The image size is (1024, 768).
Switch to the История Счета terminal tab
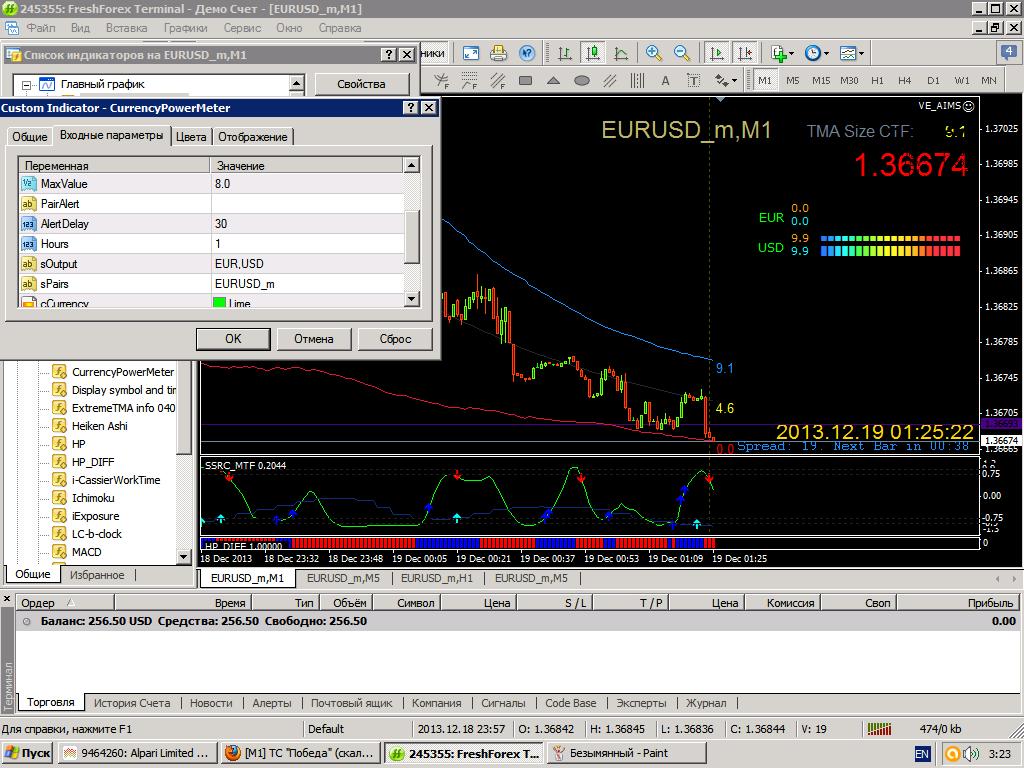(132, 703)
